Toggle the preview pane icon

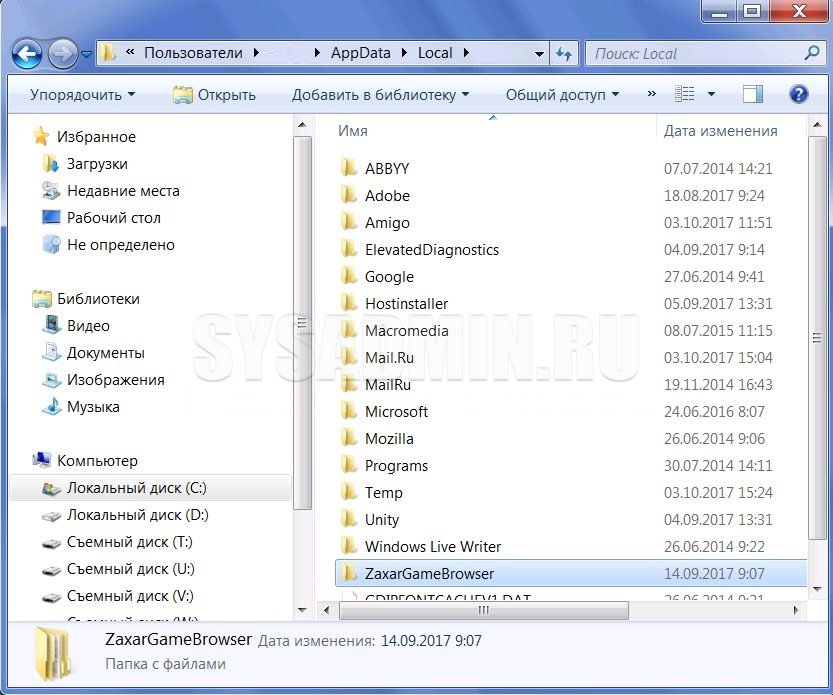(753, 94)
